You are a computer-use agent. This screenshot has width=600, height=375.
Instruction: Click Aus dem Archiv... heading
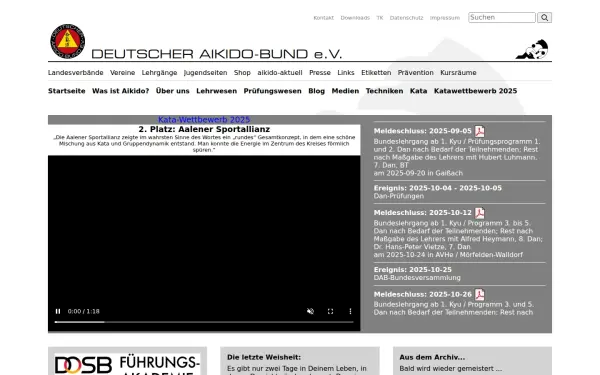[432, 357]
